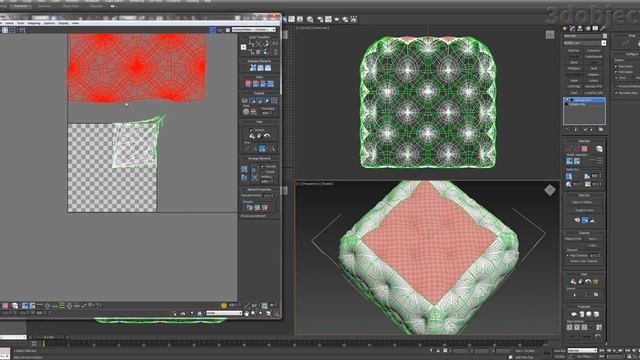The width and height of the screenshot is (640, 360).
Task: Adjust the Rescale Priority spinner
Action: tap(268, 196)
